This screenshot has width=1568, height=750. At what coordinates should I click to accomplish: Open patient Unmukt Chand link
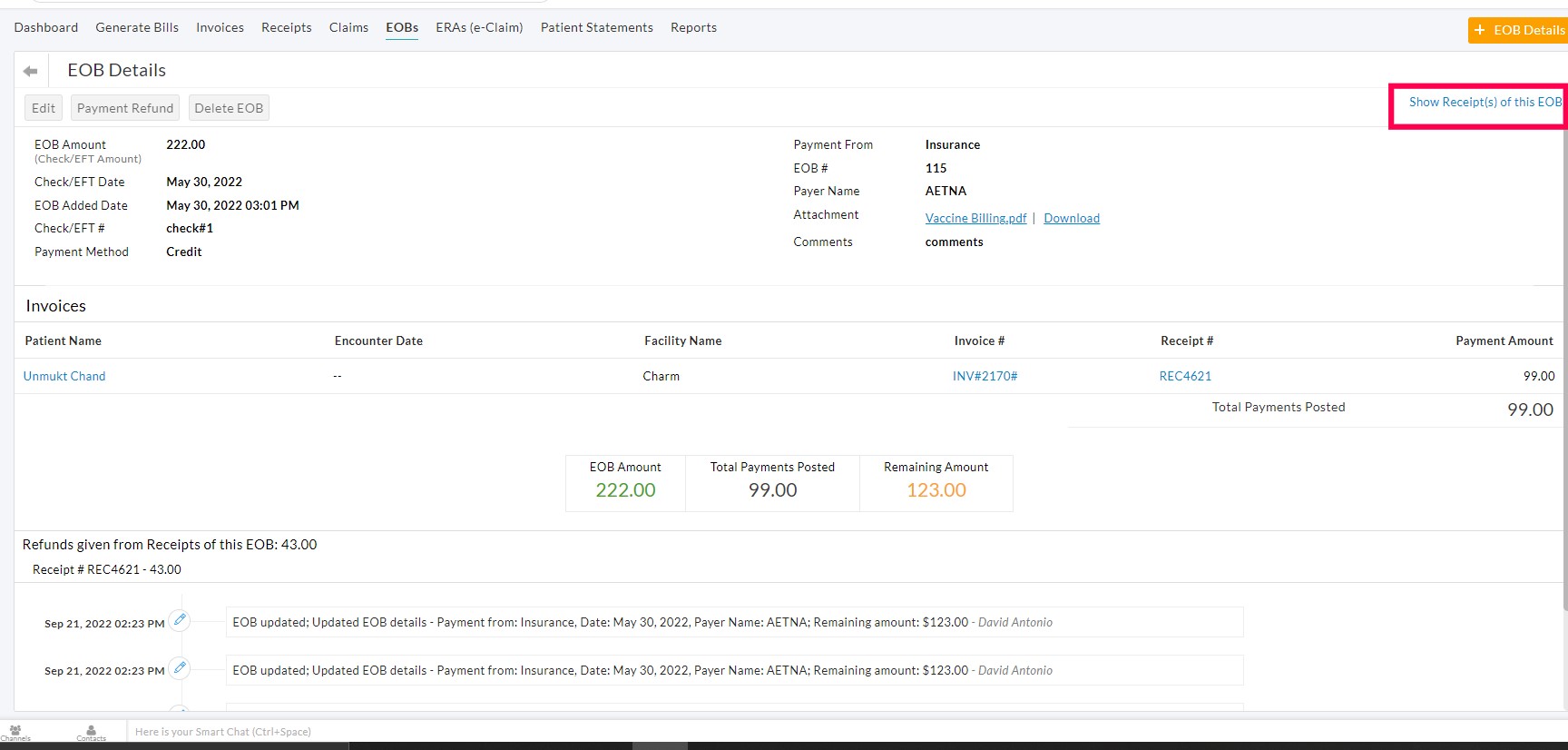click(64, 376)
